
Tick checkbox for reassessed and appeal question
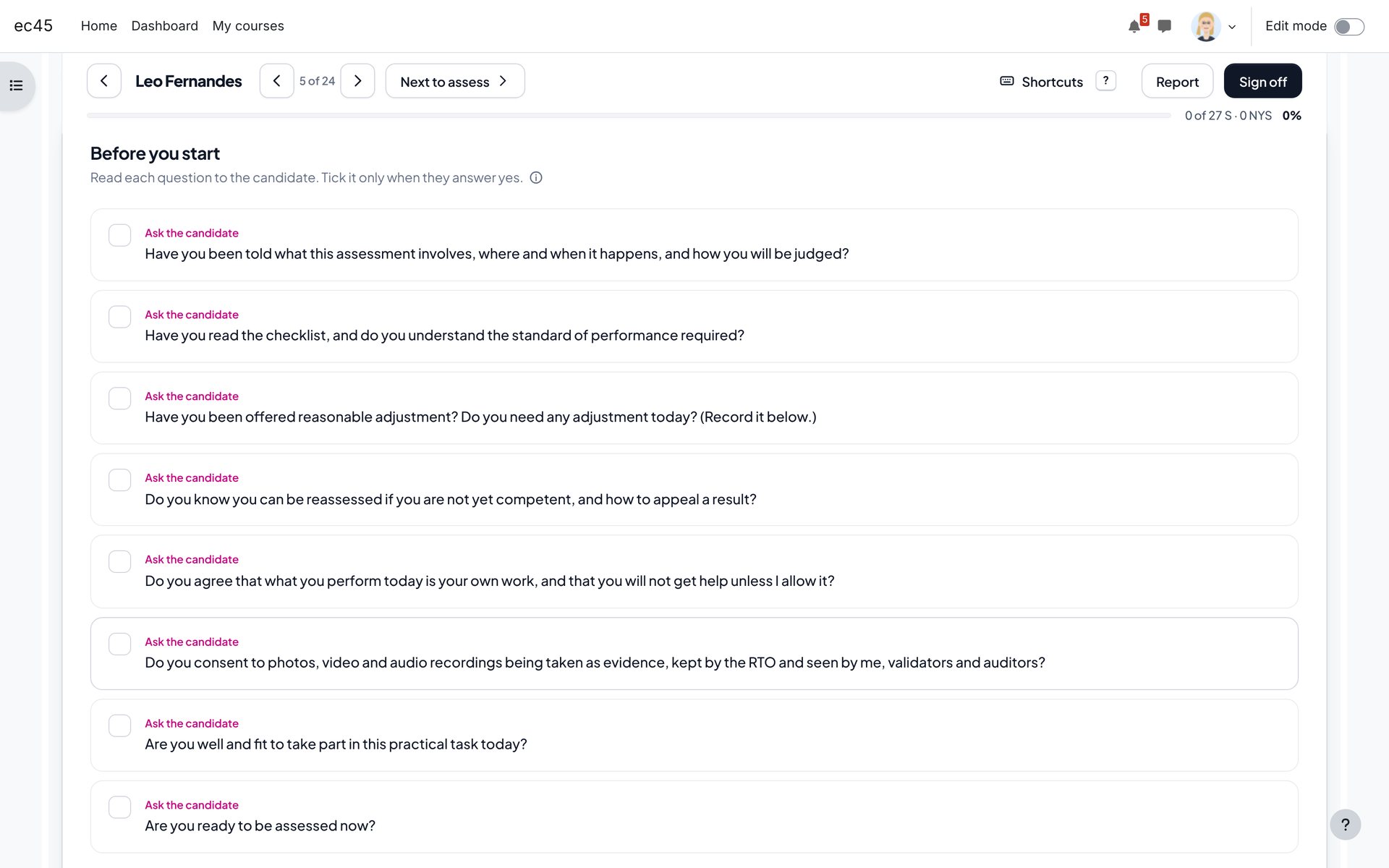(119, 480)
